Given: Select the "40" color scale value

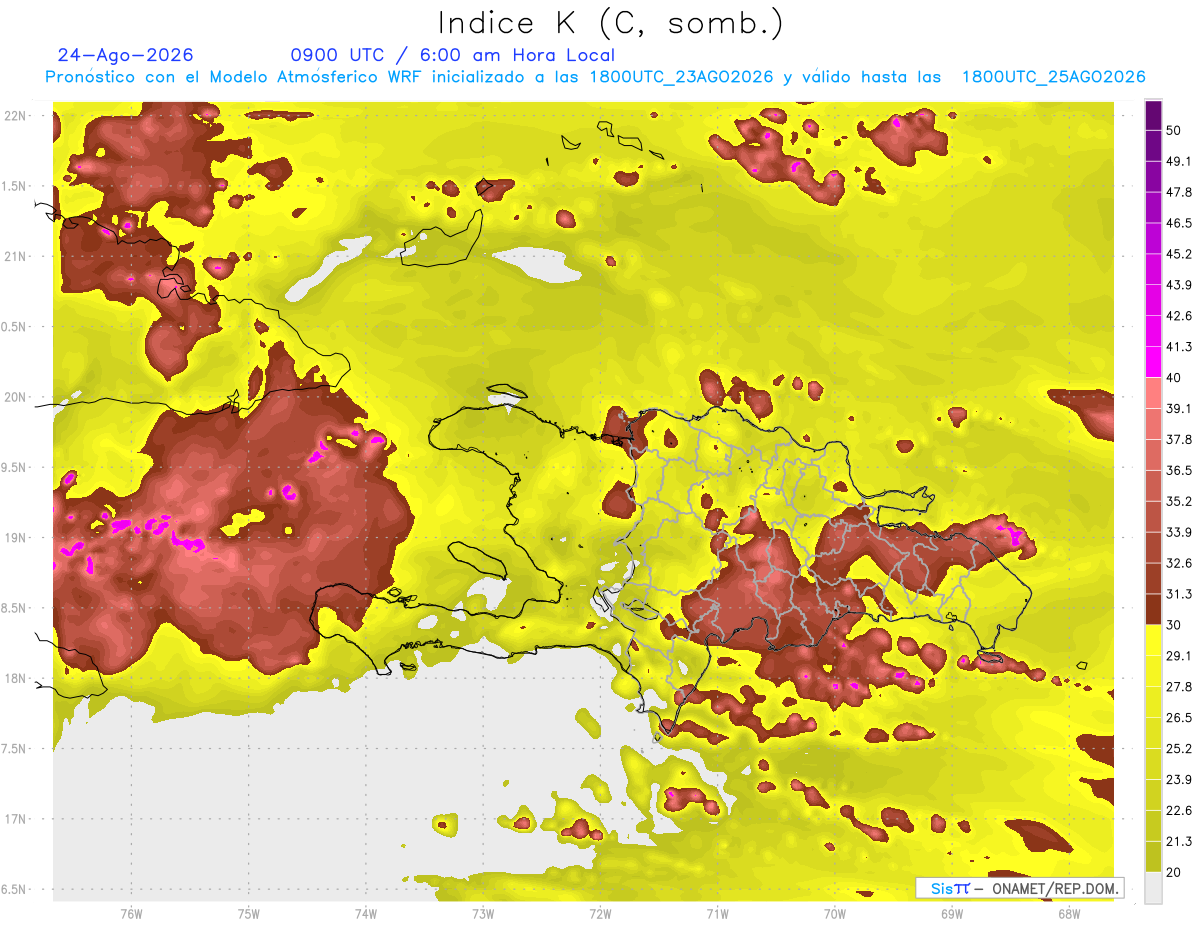Looking at the screenshot, I should [1174, 377].
